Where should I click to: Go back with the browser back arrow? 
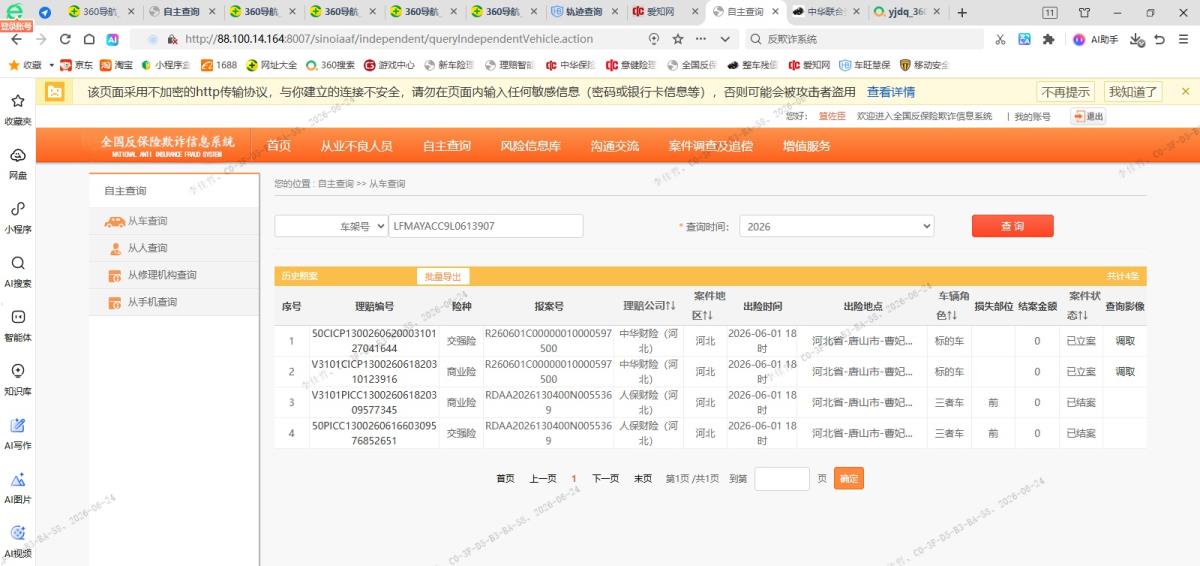[15, 39]
